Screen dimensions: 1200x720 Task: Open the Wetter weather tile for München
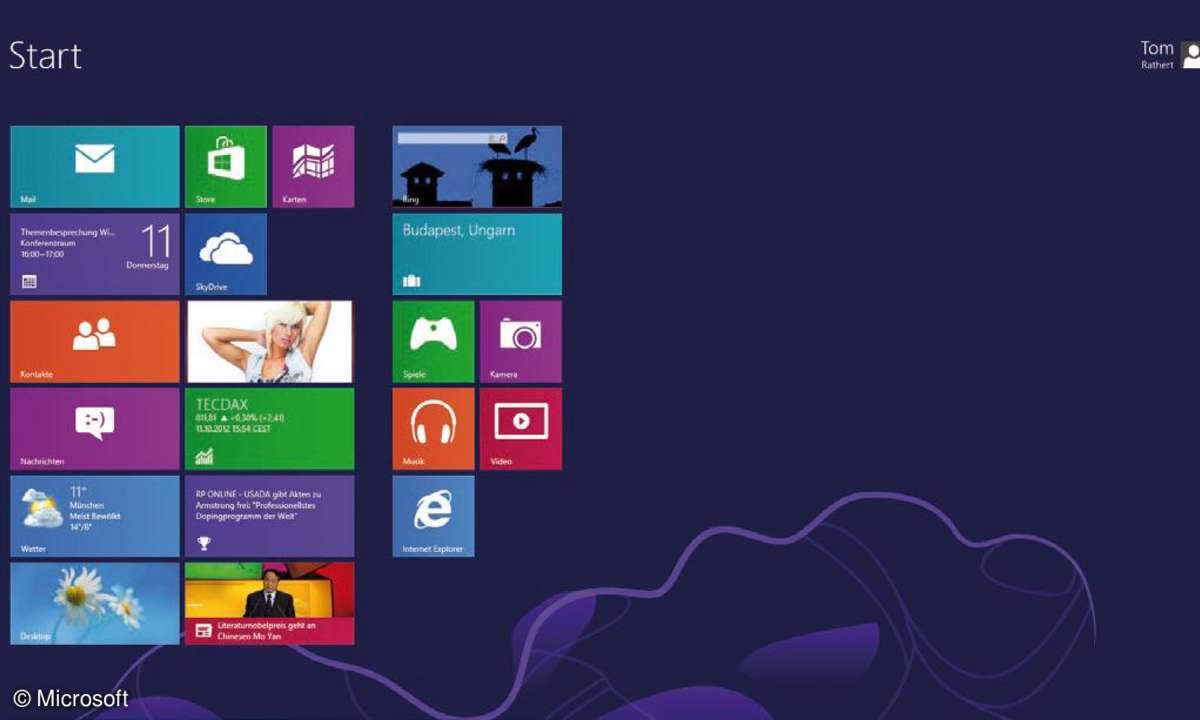(95, 516)
